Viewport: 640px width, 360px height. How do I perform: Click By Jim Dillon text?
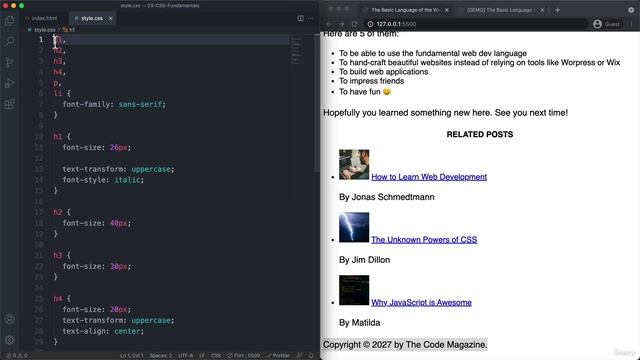pyautogui.click(x=364, y=260)
